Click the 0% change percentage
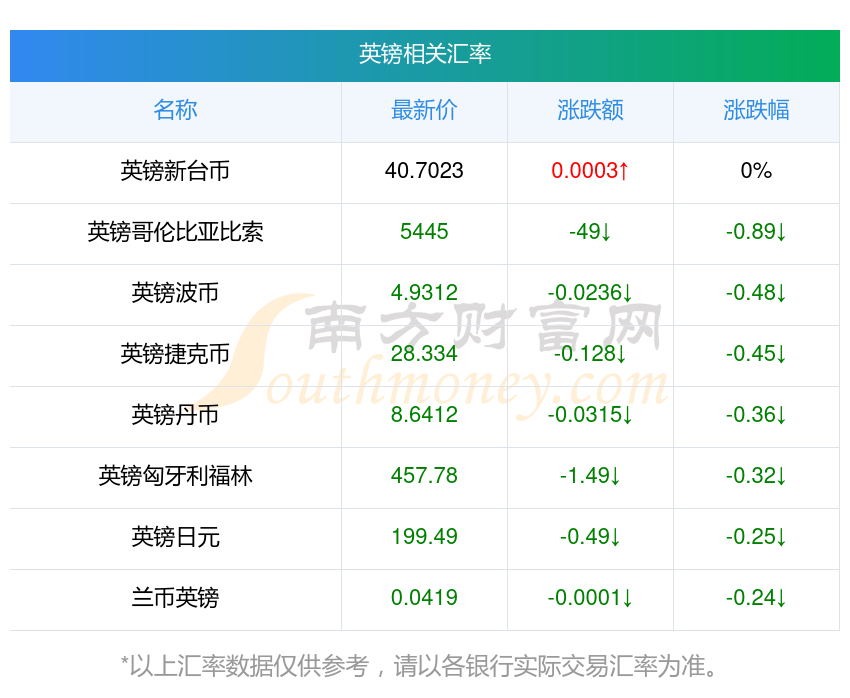This screenshot has height=698, width=850. pos(756,171)
